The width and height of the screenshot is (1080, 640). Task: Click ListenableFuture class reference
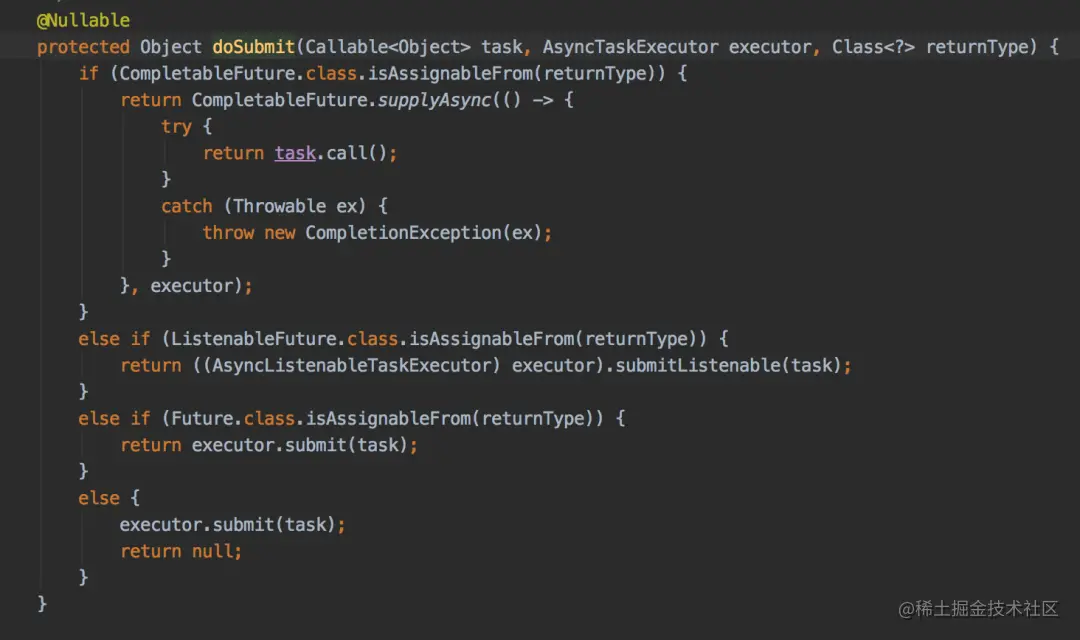[x=253, y=339]
